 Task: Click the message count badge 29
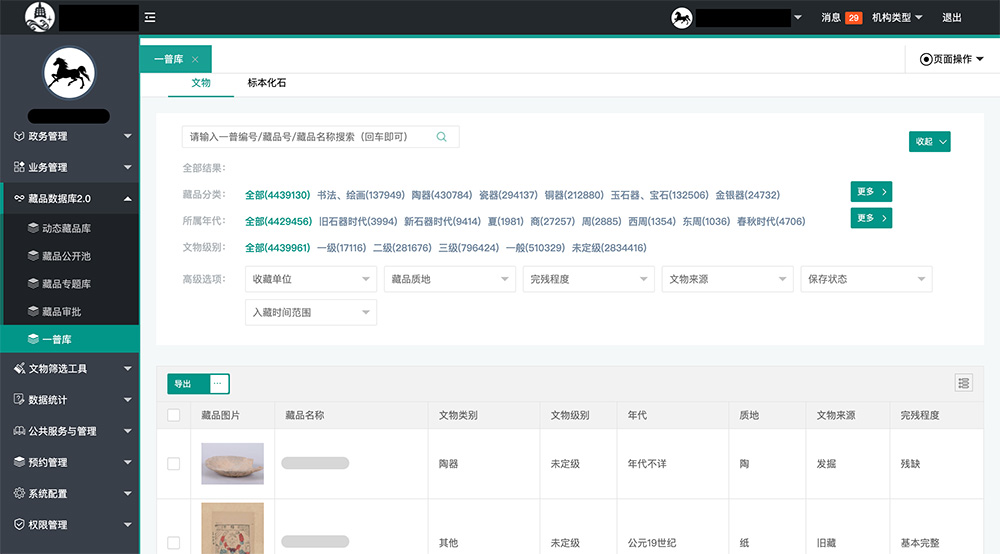coord(853,18)
